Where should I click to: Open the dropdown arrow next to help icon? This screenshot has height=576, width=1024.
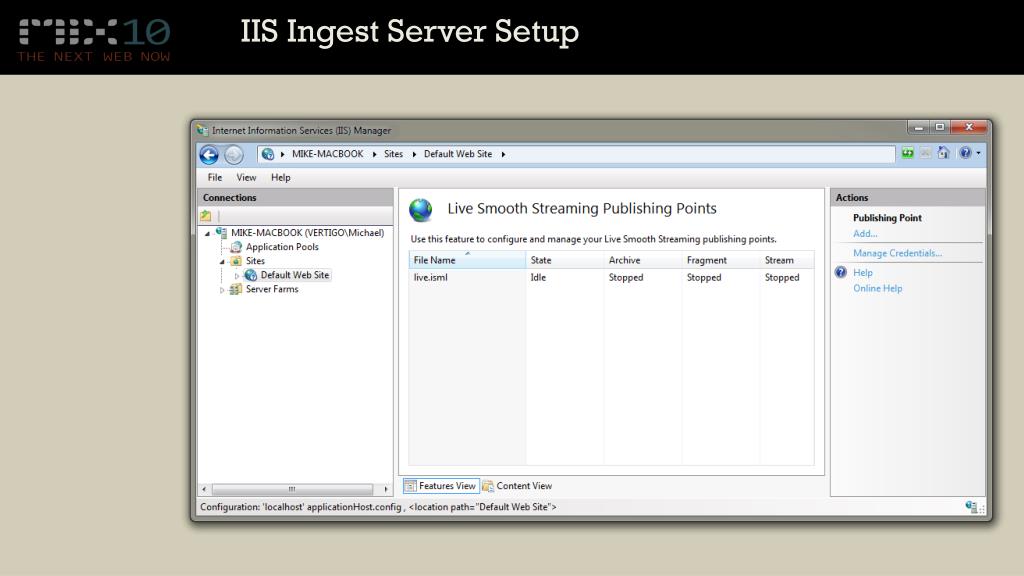coord(978,153)
